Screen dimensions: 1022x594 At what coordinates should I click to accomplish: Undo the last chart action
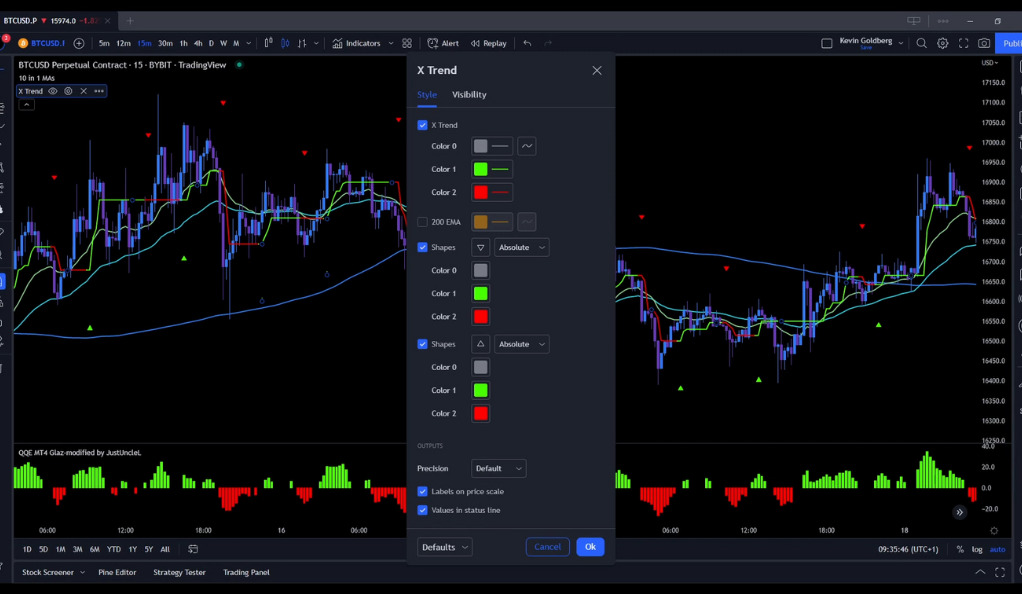[x=527, y=44]
